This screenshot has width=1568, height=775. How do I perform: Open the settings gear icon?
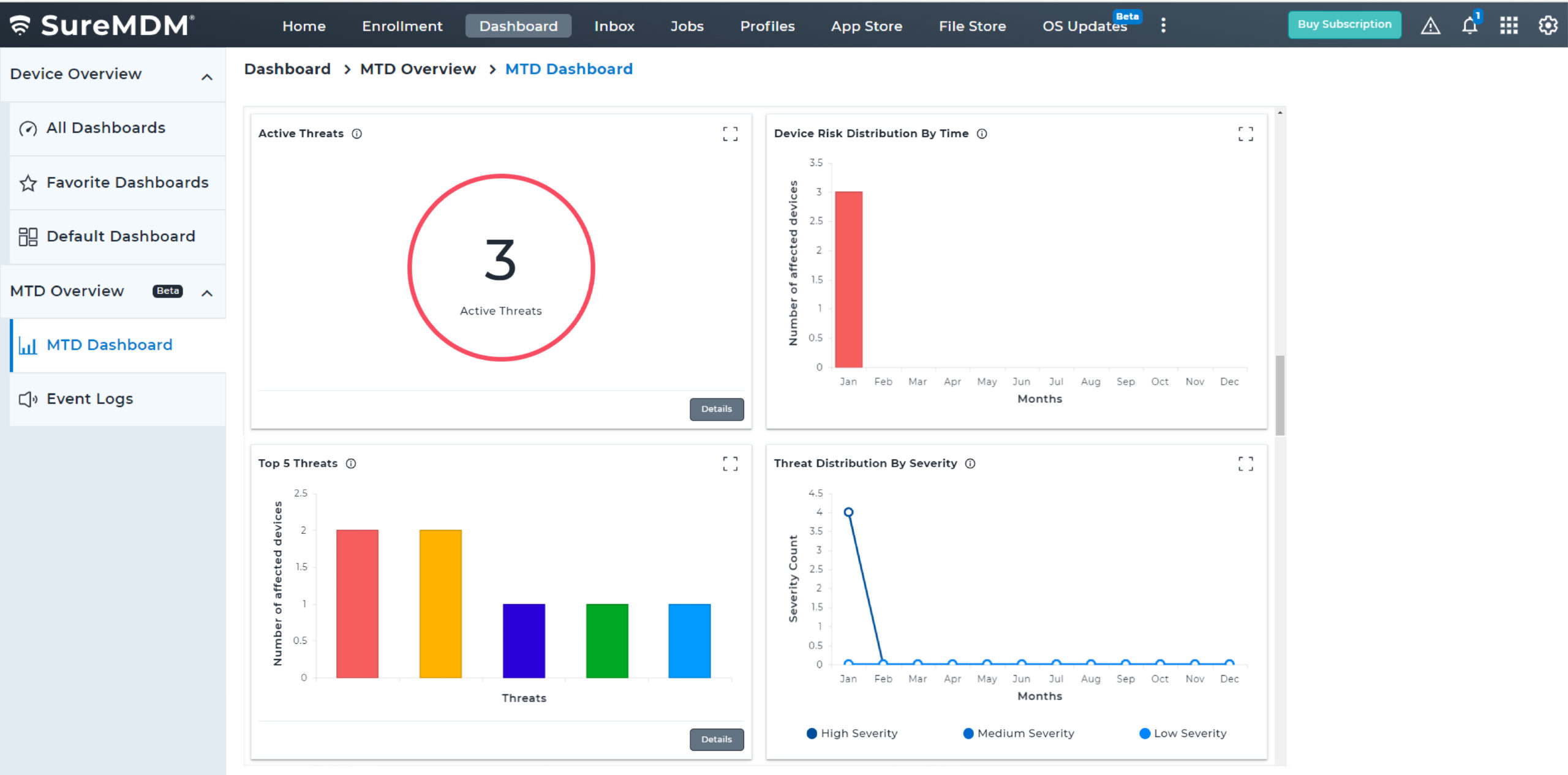(x=1548, y=26)
